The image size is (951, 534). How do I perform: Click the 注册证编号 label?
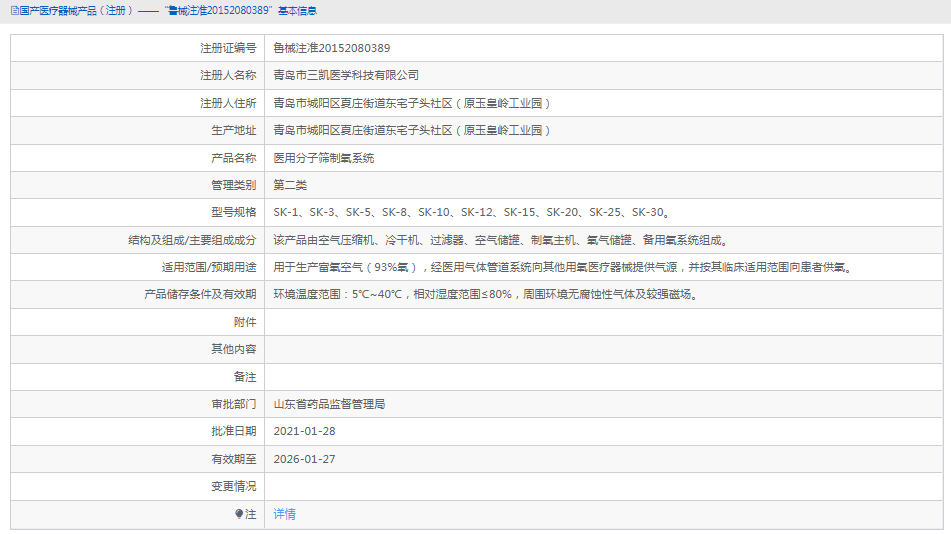pos(228,48)
